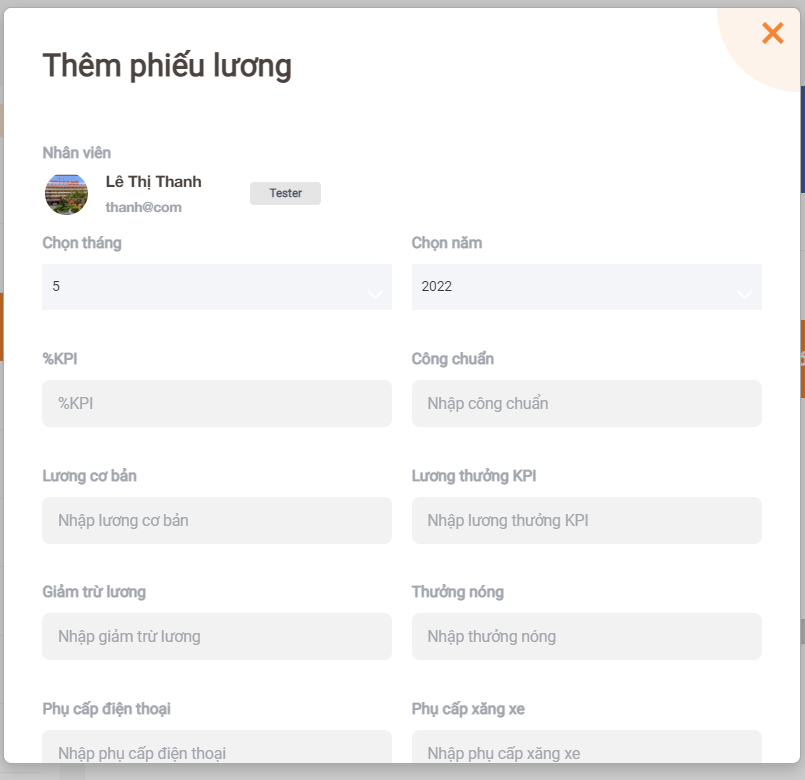Open the Chọn tháng dropdown

pyautogui.click(x=217, y=287)
